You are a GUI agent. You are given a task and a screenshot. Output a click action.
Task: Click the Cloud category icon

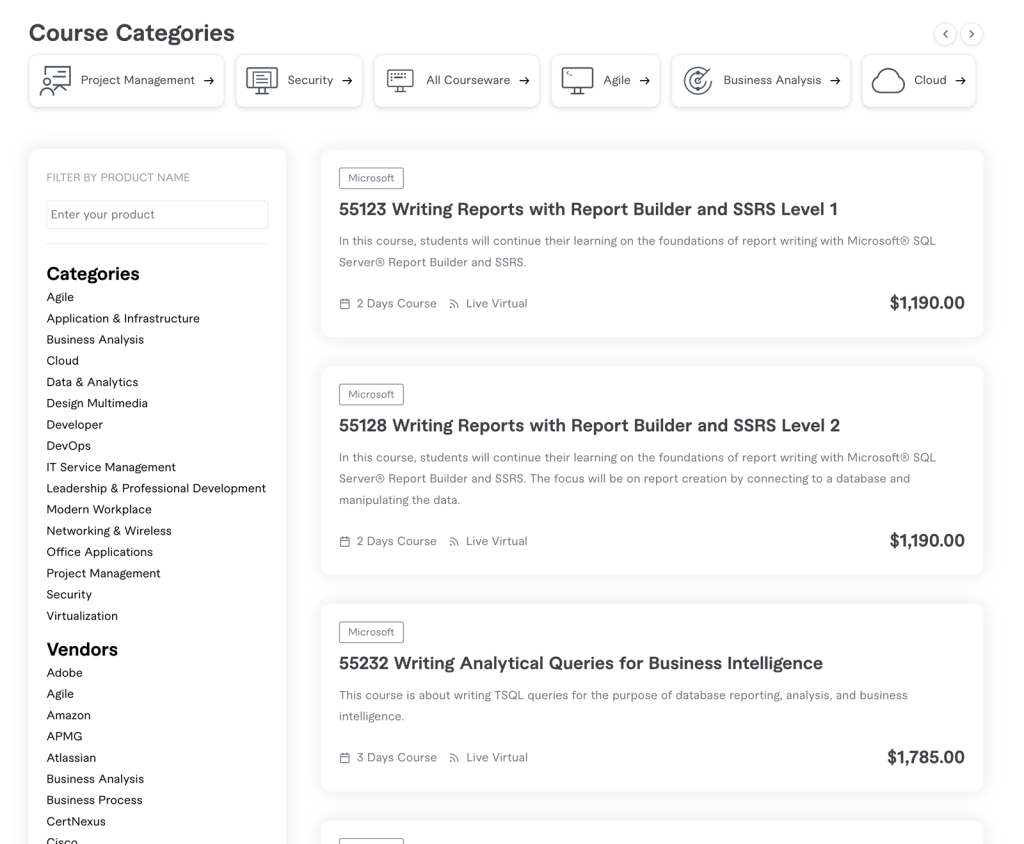888,81
